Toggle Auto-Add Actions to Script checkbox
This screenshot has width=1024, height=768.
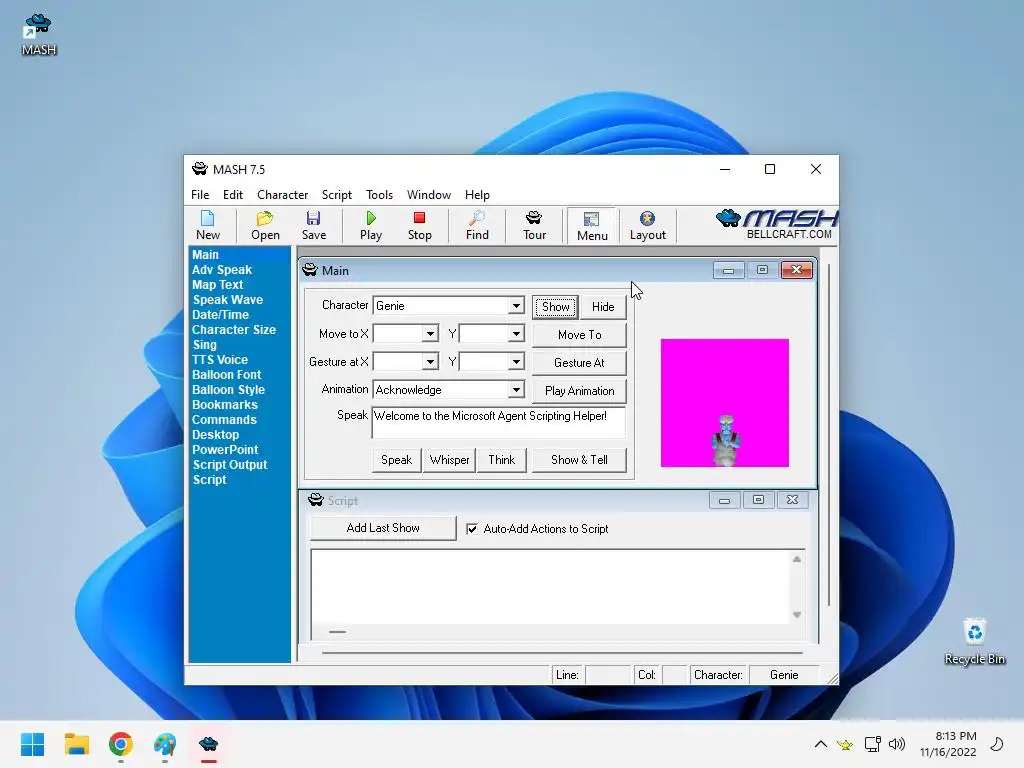pyautogui.click(x=472, y=528)
